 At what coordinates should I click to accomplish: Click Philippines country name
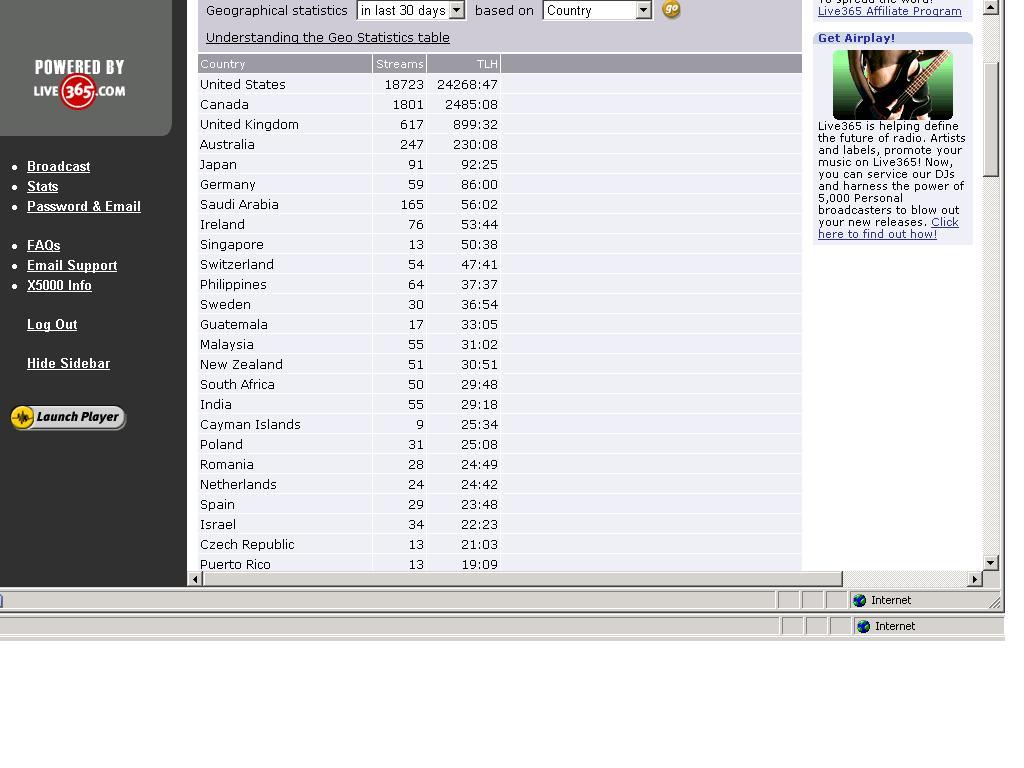tap(233, 285)
